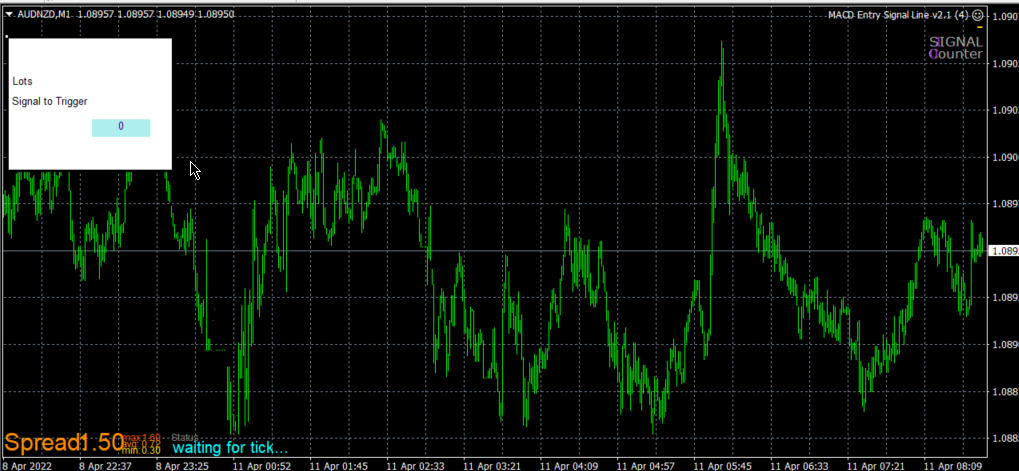Click the 'AUDNZD,M1' symbol text

pyautogui.click(x=43, y=14)
